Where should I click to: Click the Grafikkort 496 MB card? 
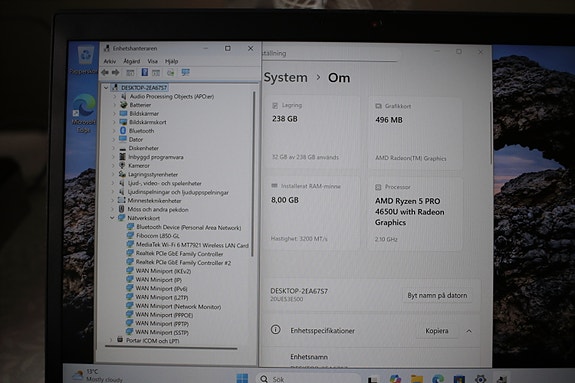[x=415, y=133]
